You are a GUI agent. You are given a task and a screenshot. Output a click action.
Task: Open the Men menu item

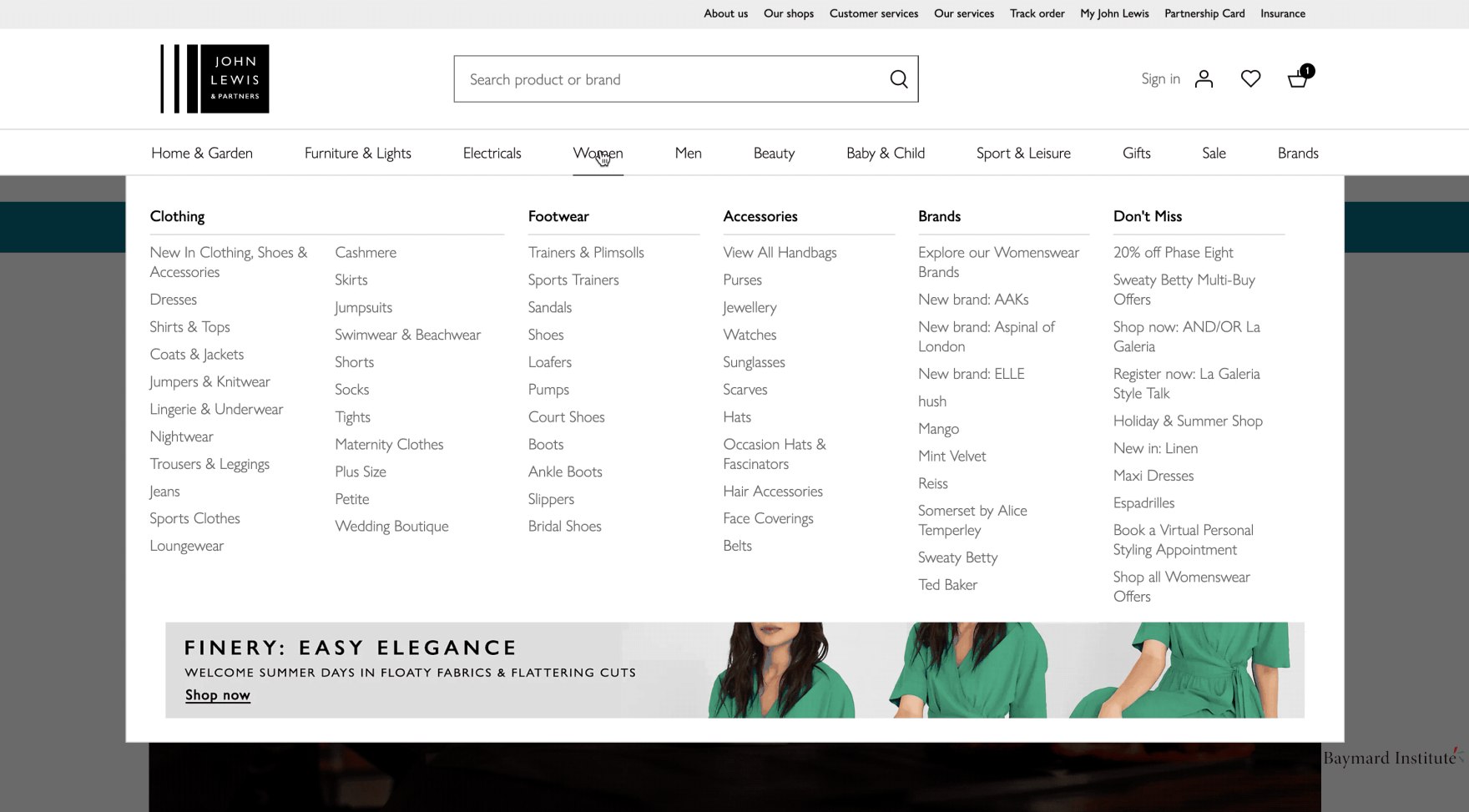click(688, 153)
